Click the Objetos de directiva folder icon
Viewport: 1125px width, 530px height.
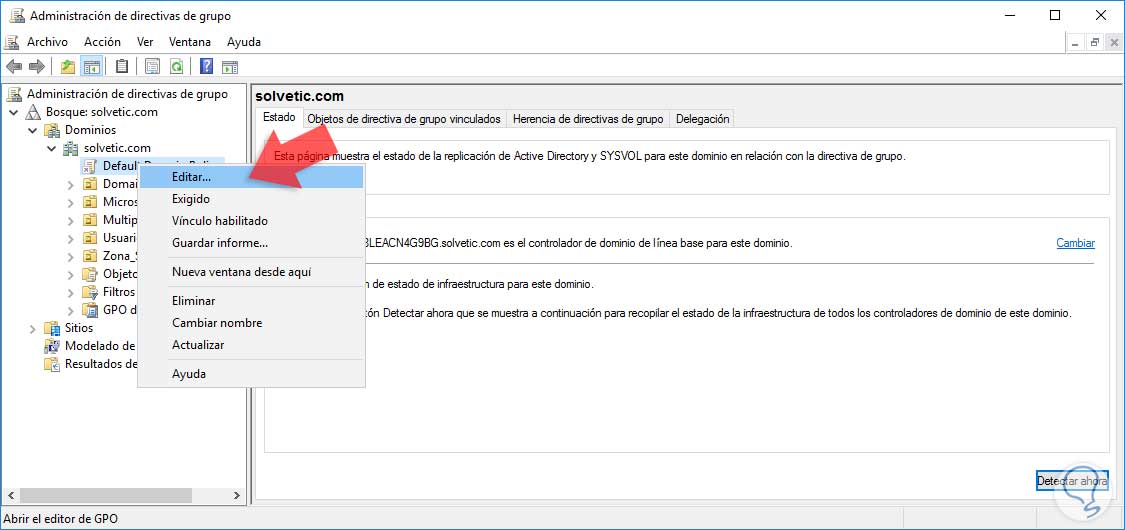pos(90,274)
